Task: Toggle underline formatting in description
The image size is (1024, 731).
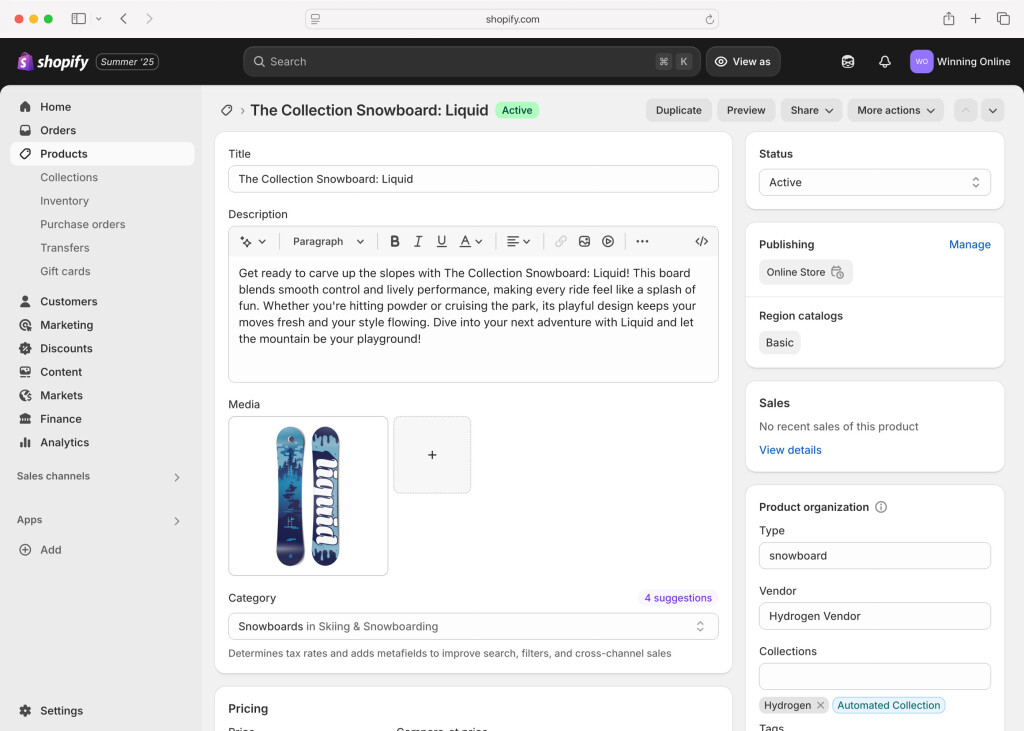Action: tap(441, 242)
